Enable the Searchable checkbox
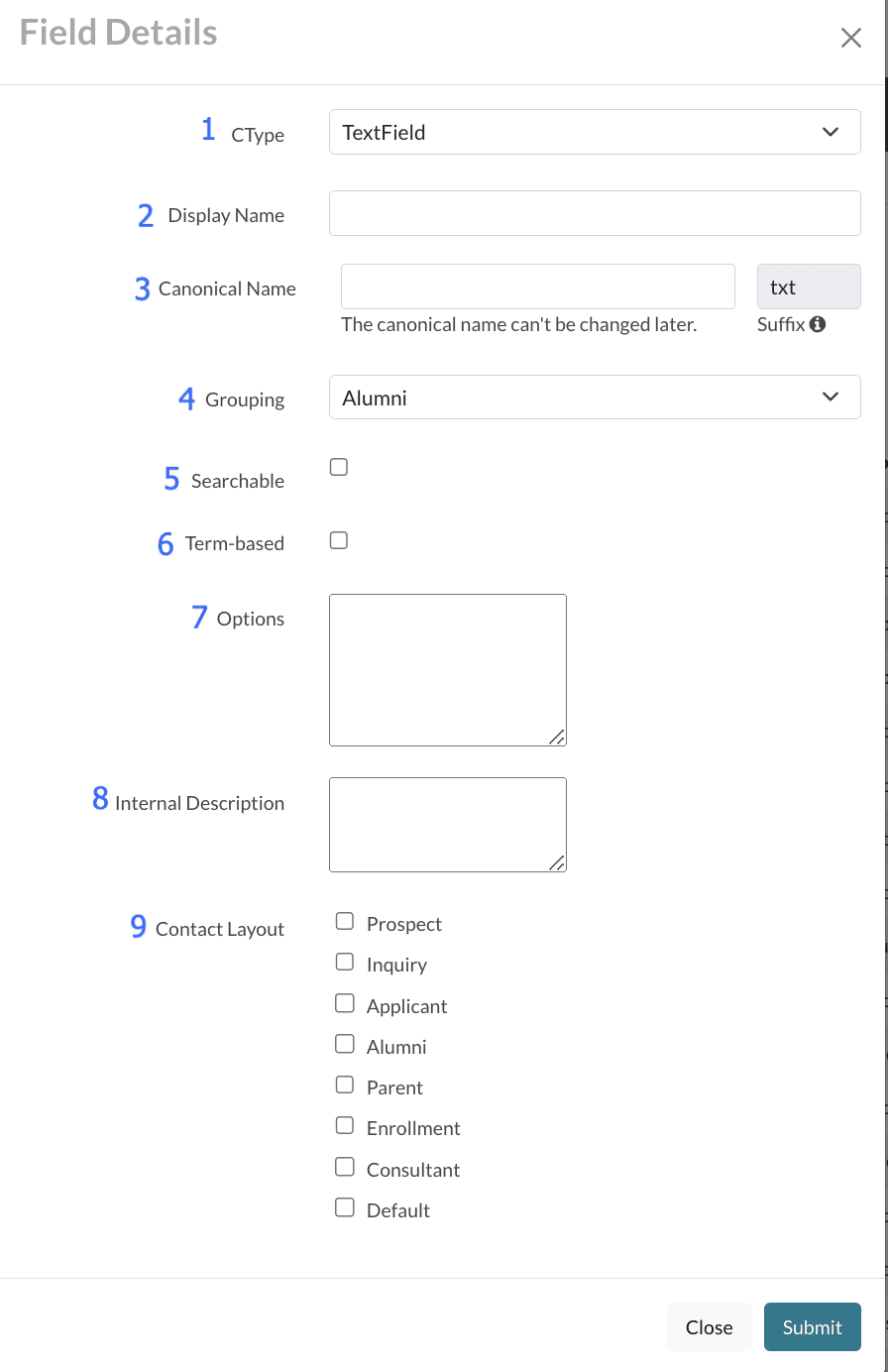888x1372 pixels. (x=338, y=466)
